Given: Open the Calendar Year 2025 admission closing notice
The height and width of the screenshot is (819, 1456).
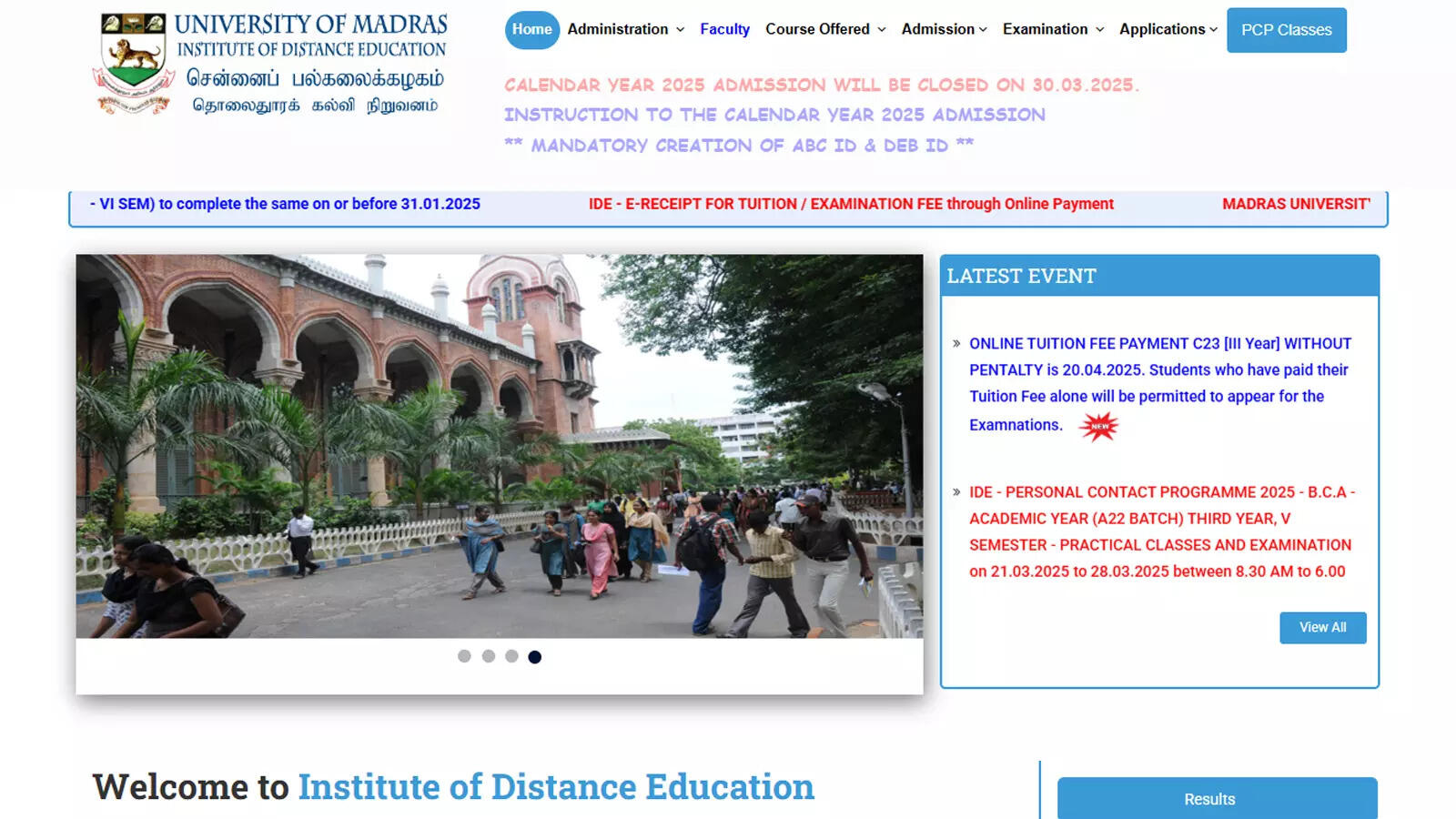Looking at the screenshot, I should coord(822,85).
